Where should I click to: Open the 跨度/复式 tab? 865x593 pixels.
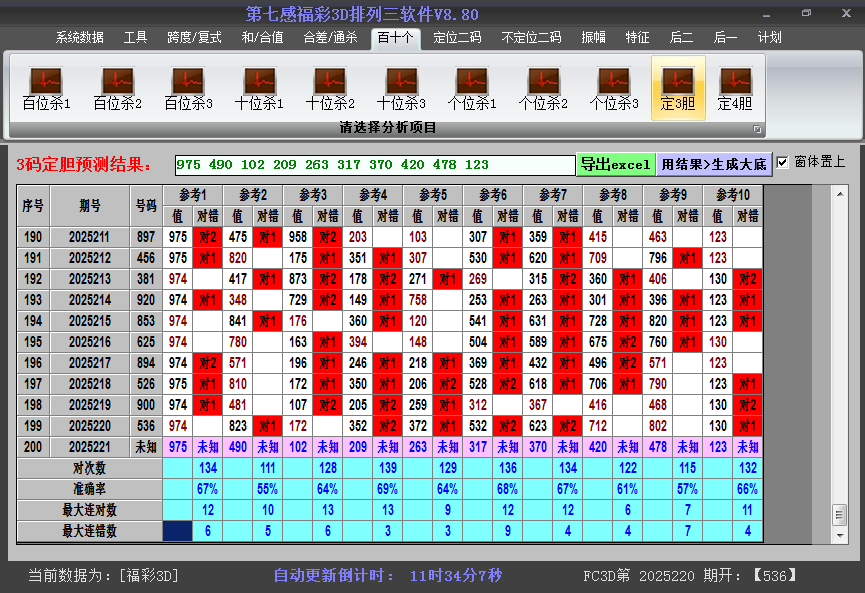click(194, 37)
